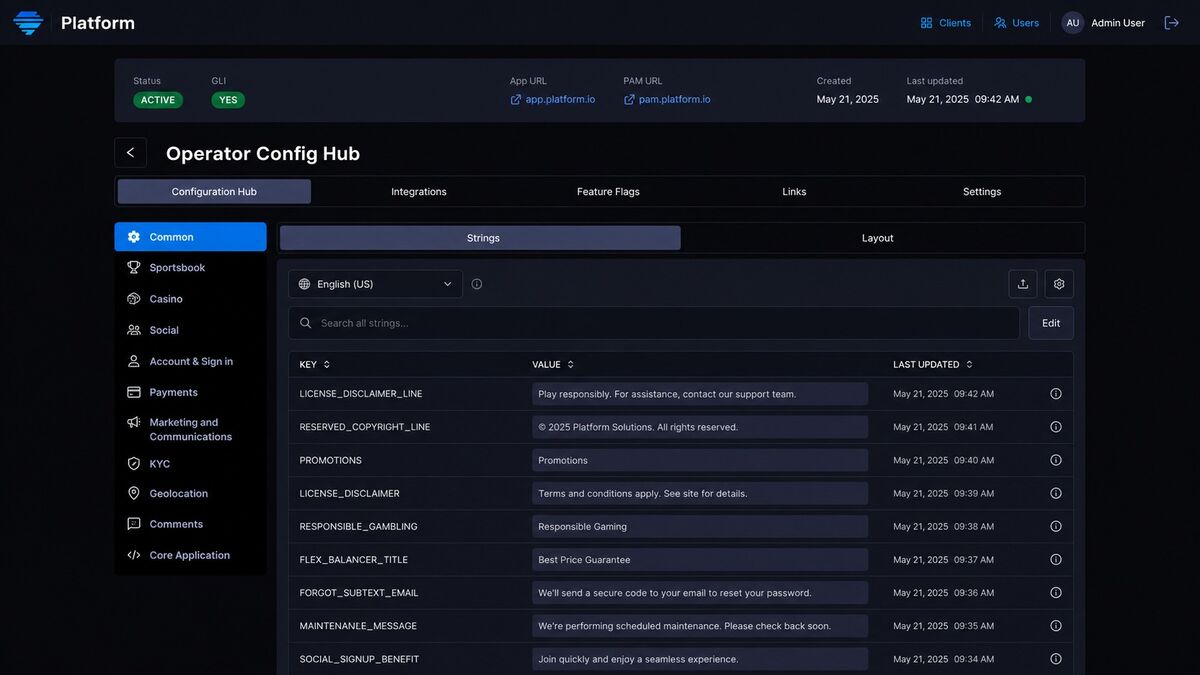Click info icon for RESPONSIBLE_GAMBLING row
This screenshot has height=675, width=1200.
point(1056,526)
